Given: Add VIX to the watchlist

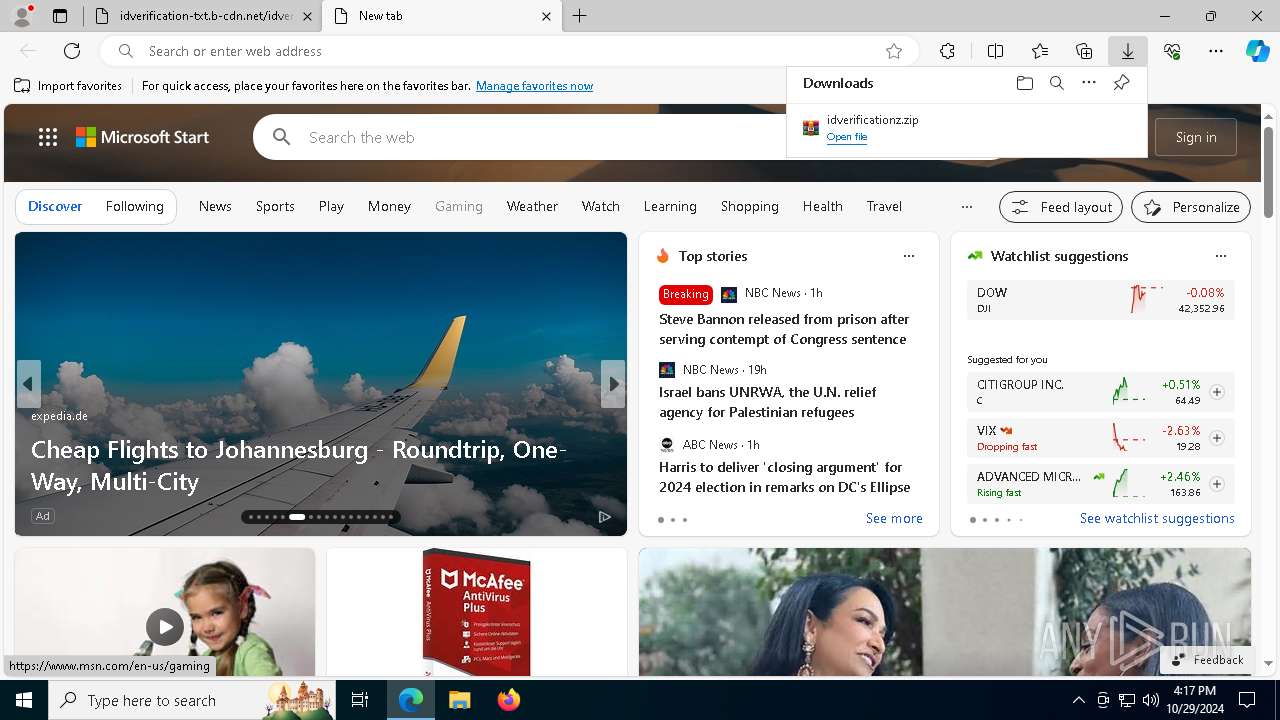Looking at the screenshot, I should point(1216,438).
